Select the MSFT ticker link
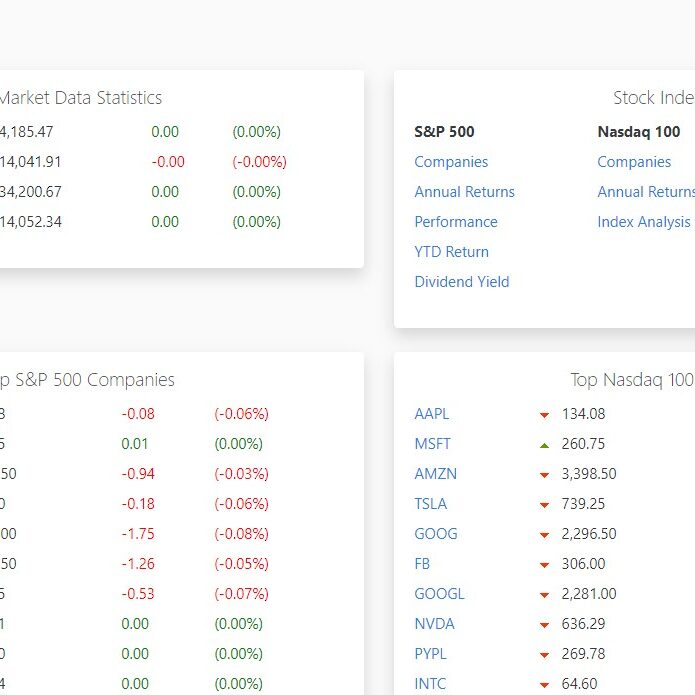Viewport: 695px width, 695px height. (x=432, y=444)
